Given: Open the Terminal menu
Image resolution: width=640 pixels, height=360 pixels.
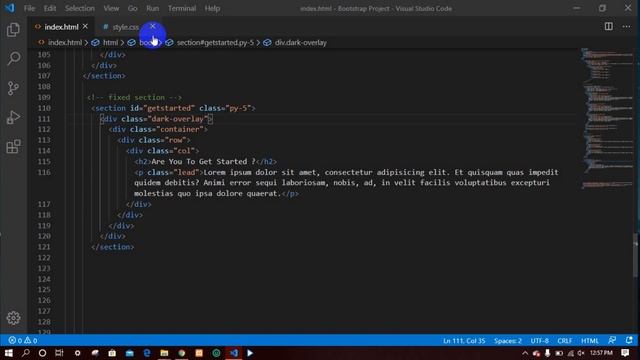Looking at the screenshot, I should click(x=182, y=8).
